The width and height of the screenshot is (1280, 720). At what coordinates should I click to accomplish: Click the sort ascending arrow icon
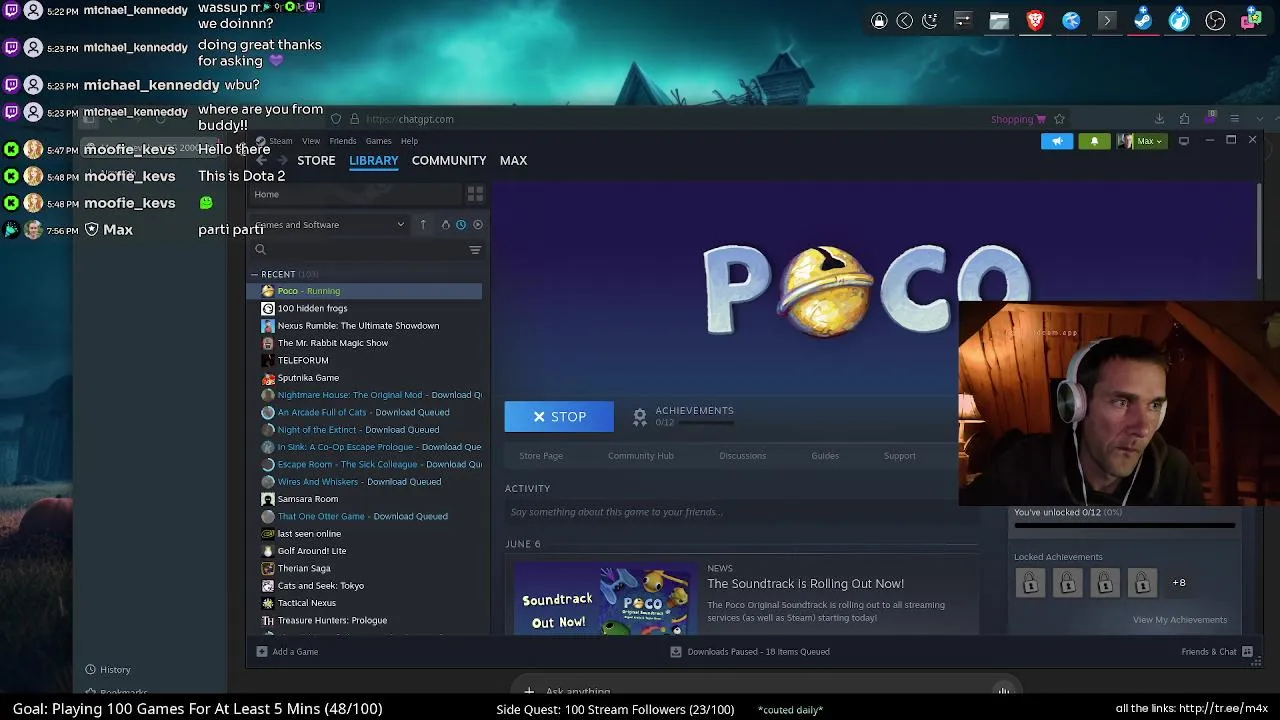423,224
